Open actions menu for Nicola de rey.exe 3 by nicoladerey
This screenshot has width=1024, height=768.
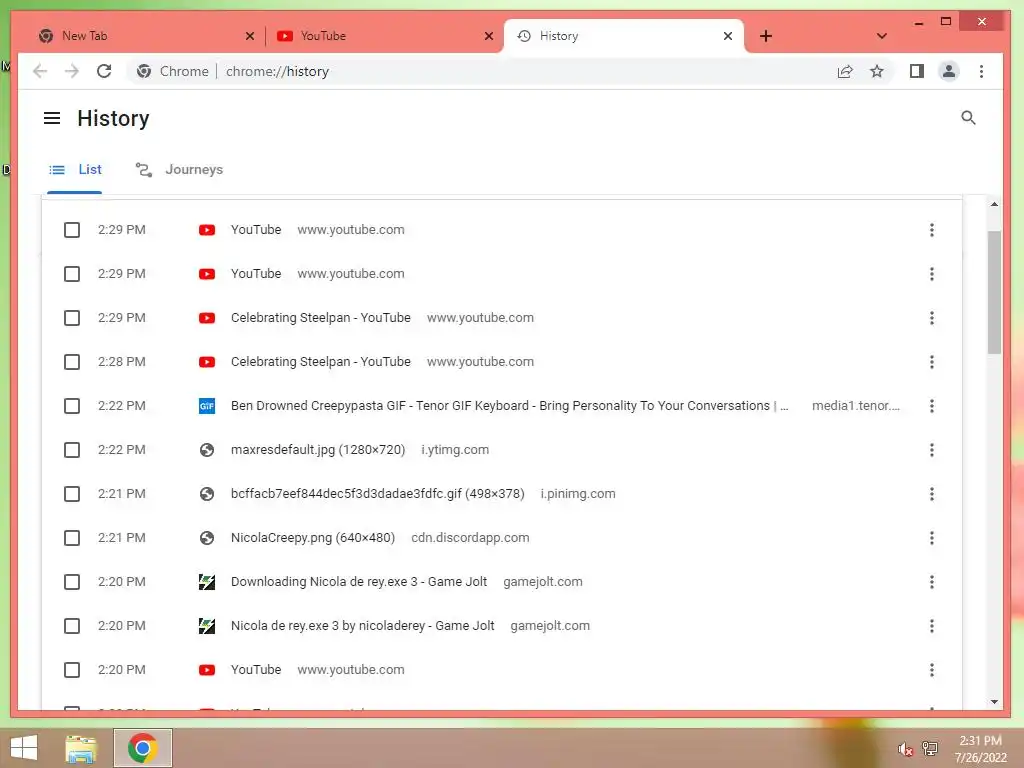[932, 626]
